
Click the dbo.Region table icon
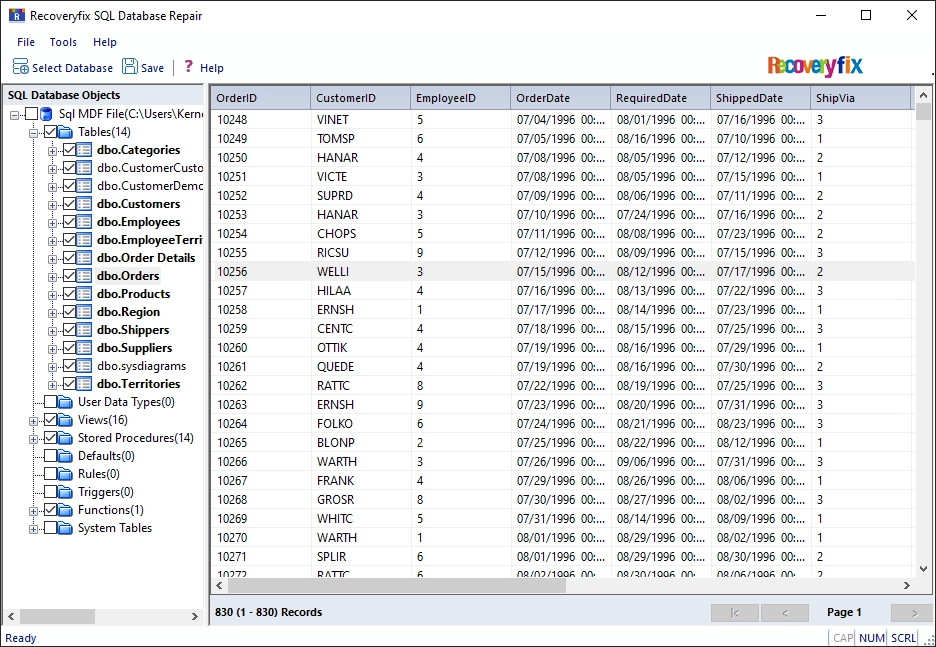click(x=84, y=312)
